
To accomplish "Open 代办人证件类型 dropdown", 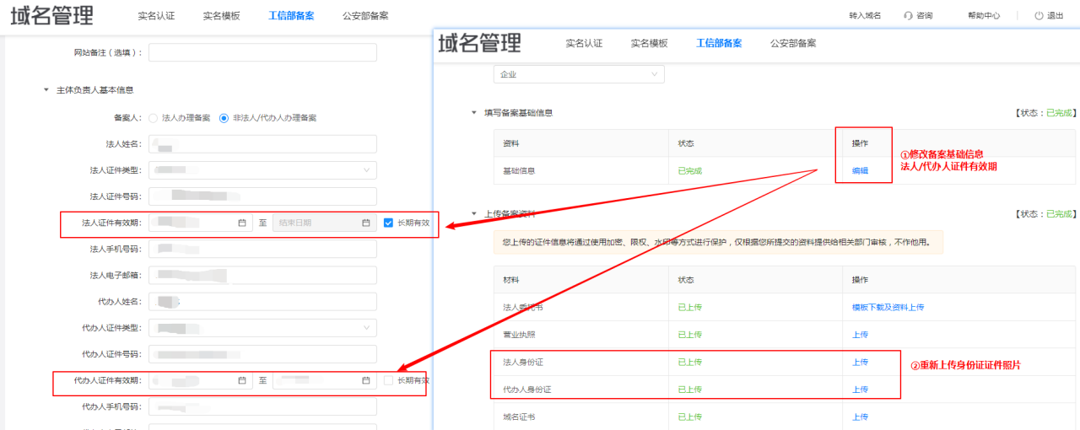I will tap(263, 328).
